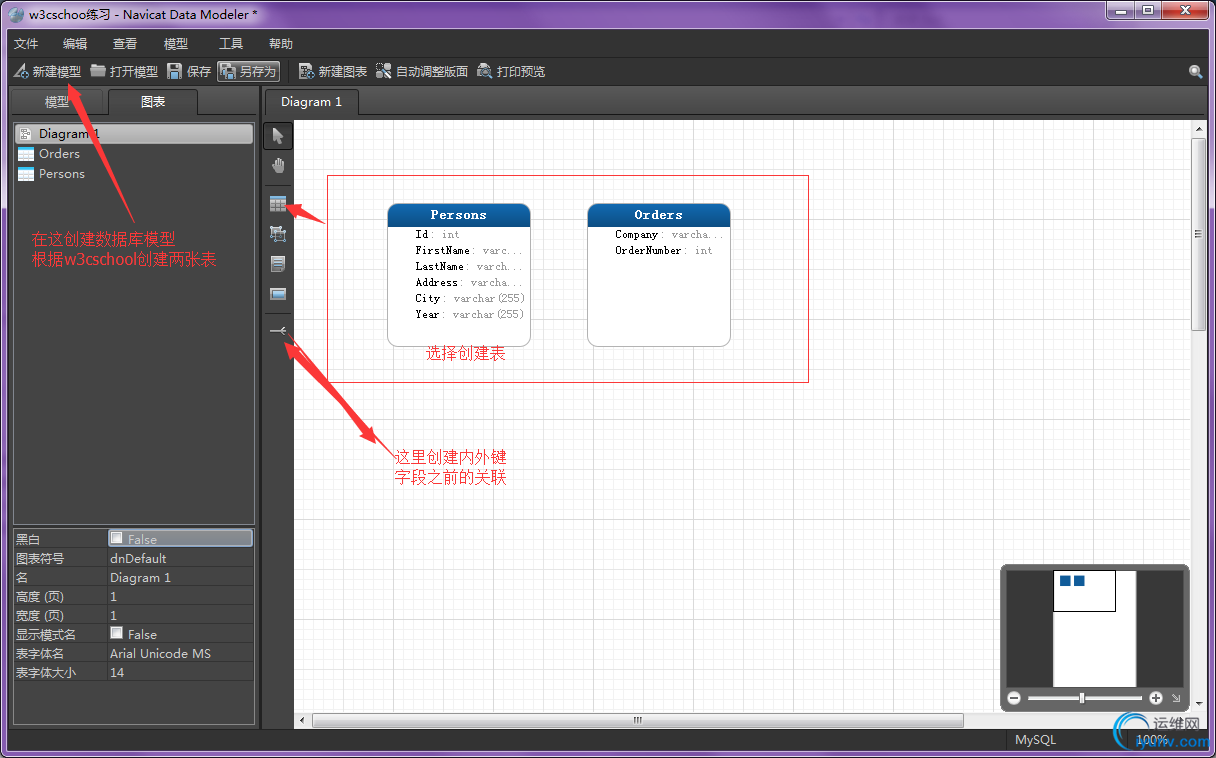Choose the layer tool icon

278,234
